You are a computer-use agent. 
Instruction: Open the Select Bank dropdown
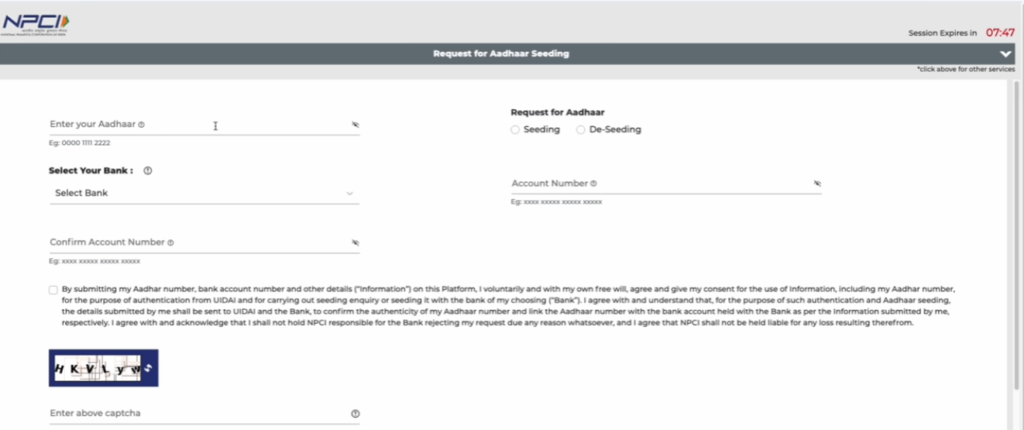[x=204, y=193]
